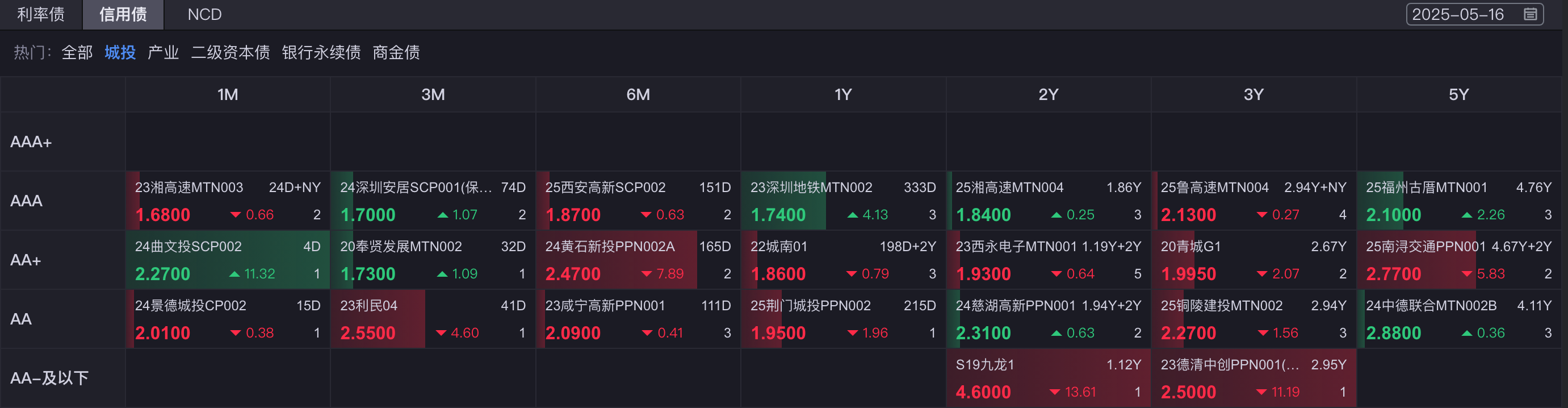Open bond 20奉贤发展MTN002
Viewport: 1568px width, 408px height.
click(x=401, y=247)
